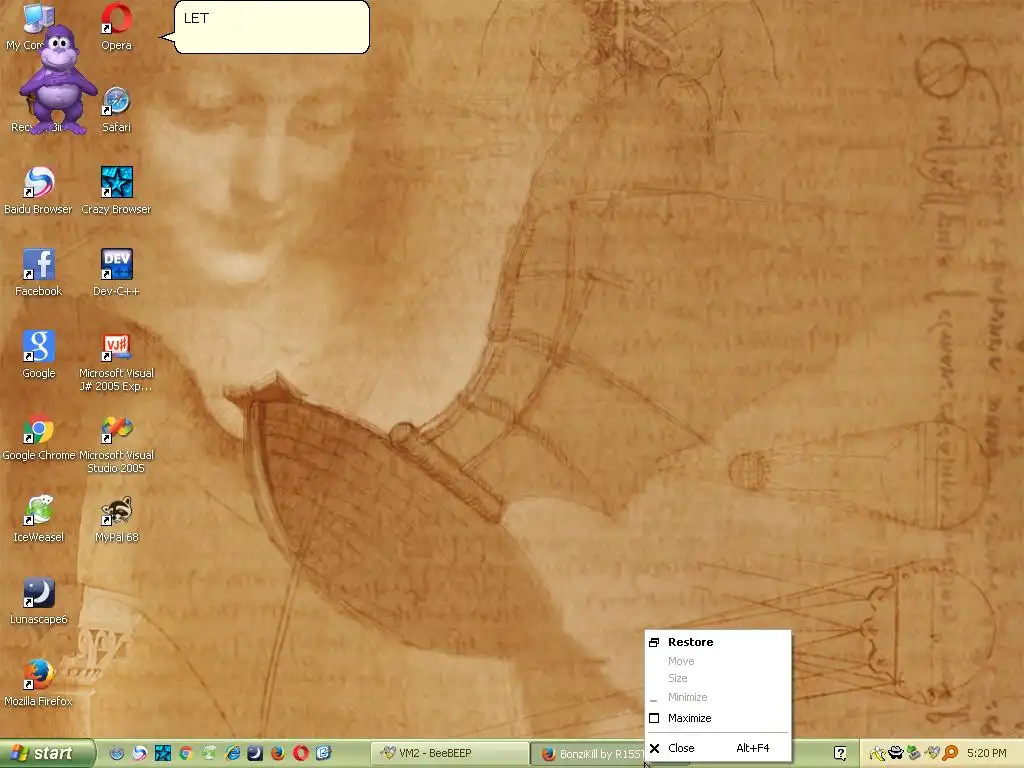Select Microsoft Visual J# 2005 Express icon
This screenshot has height=768, width=1024.
point(116,361)
